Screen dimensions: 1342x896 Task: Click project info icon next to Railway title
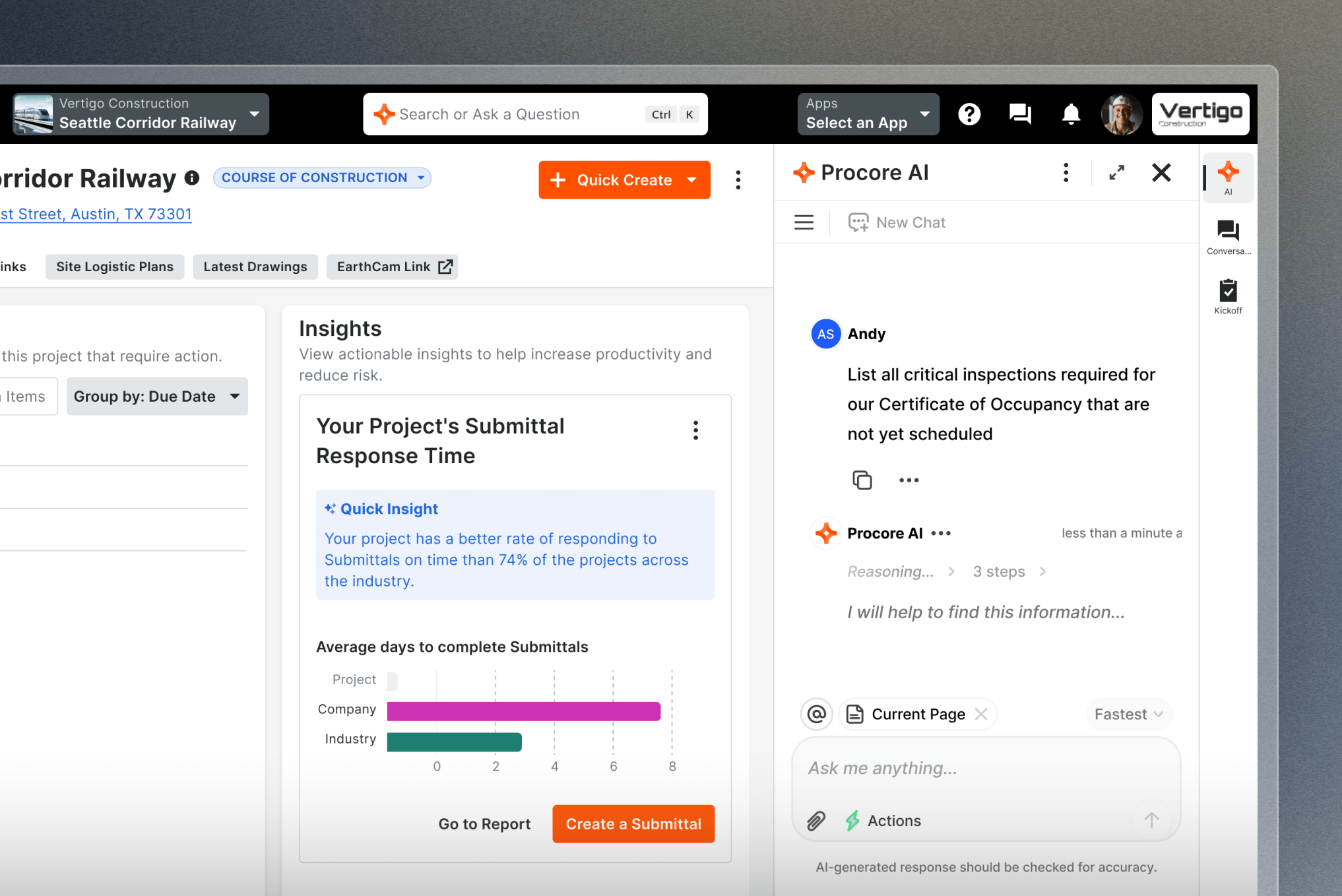pos(192,178)
